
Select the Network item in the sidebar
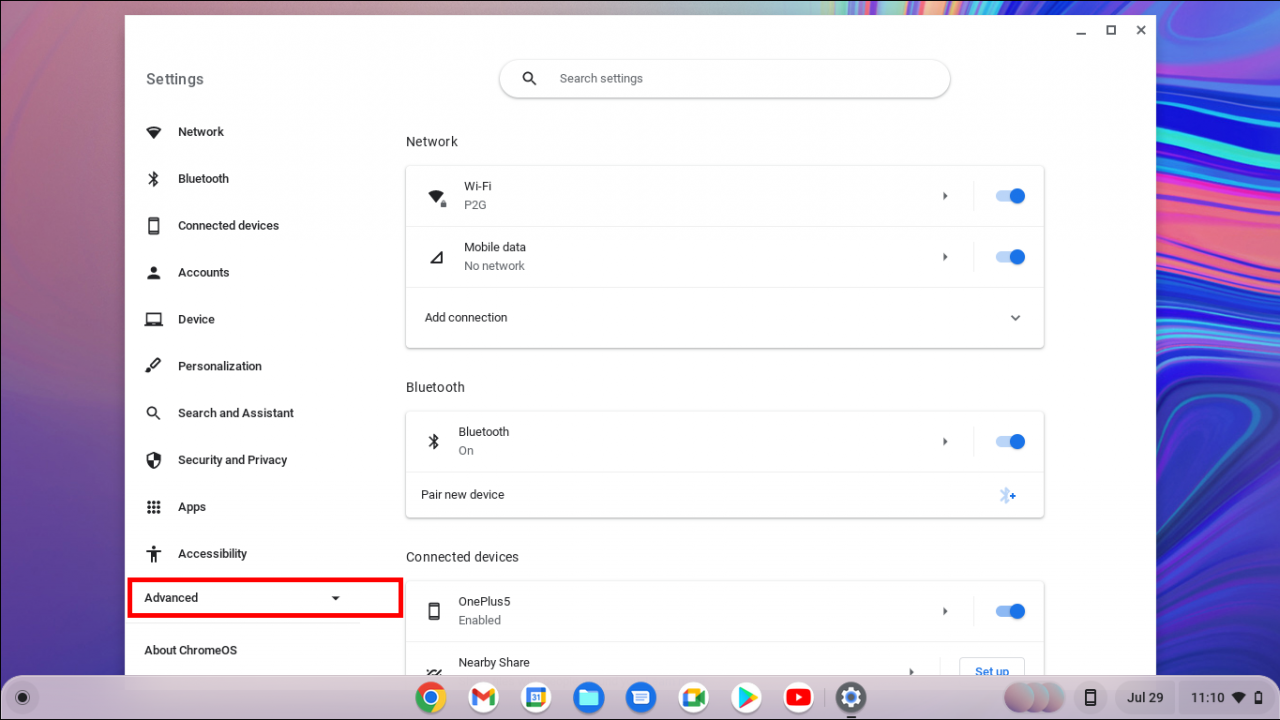tap(200, 131)
